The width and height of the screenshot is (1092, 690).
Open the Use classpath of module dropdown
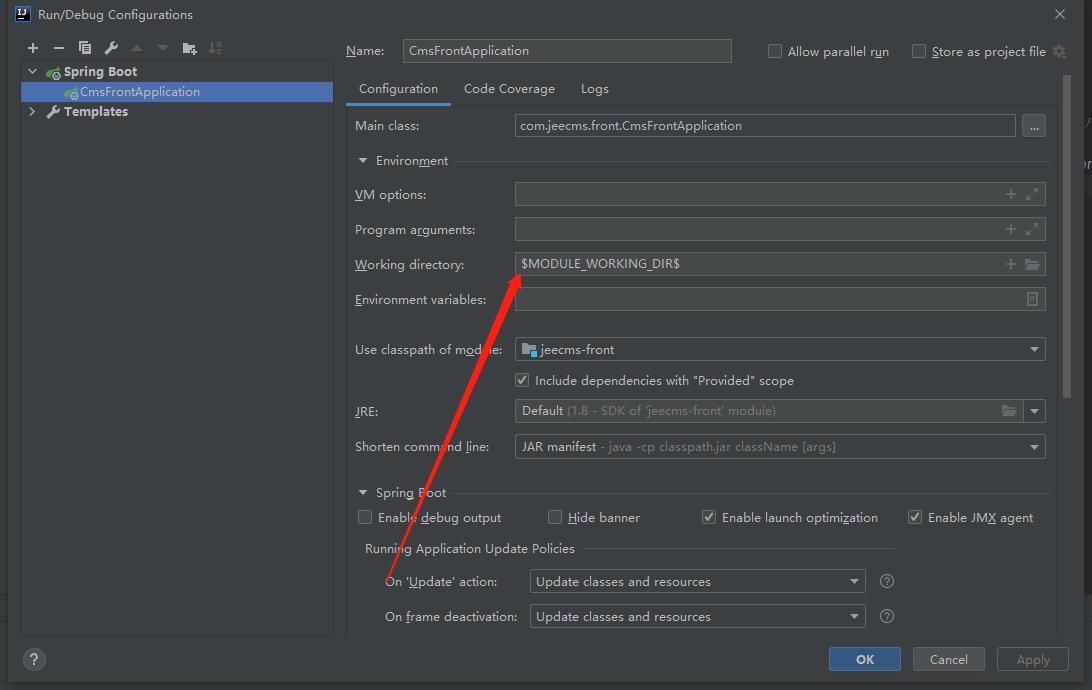point(1034,349)
